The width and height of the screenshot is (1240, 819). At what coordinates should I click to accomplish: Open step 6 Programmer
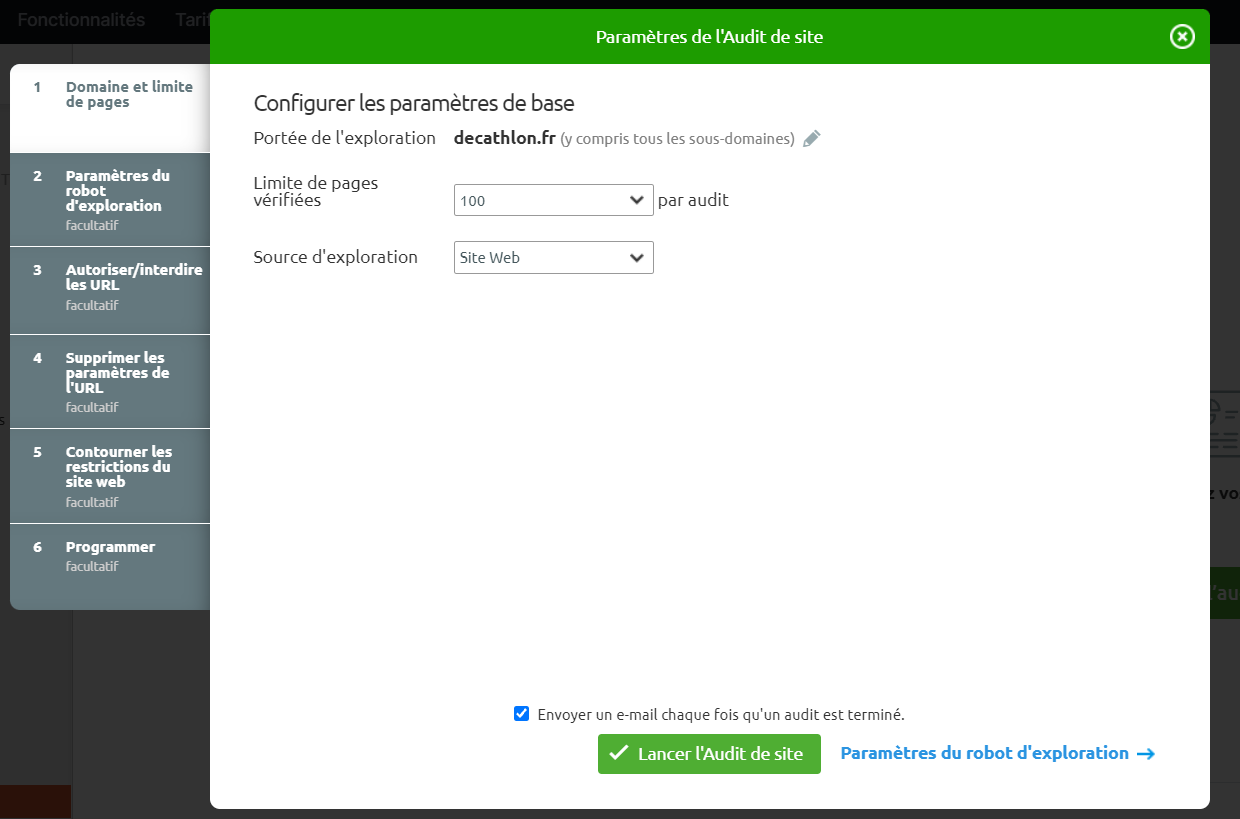(x=110, y=547)
